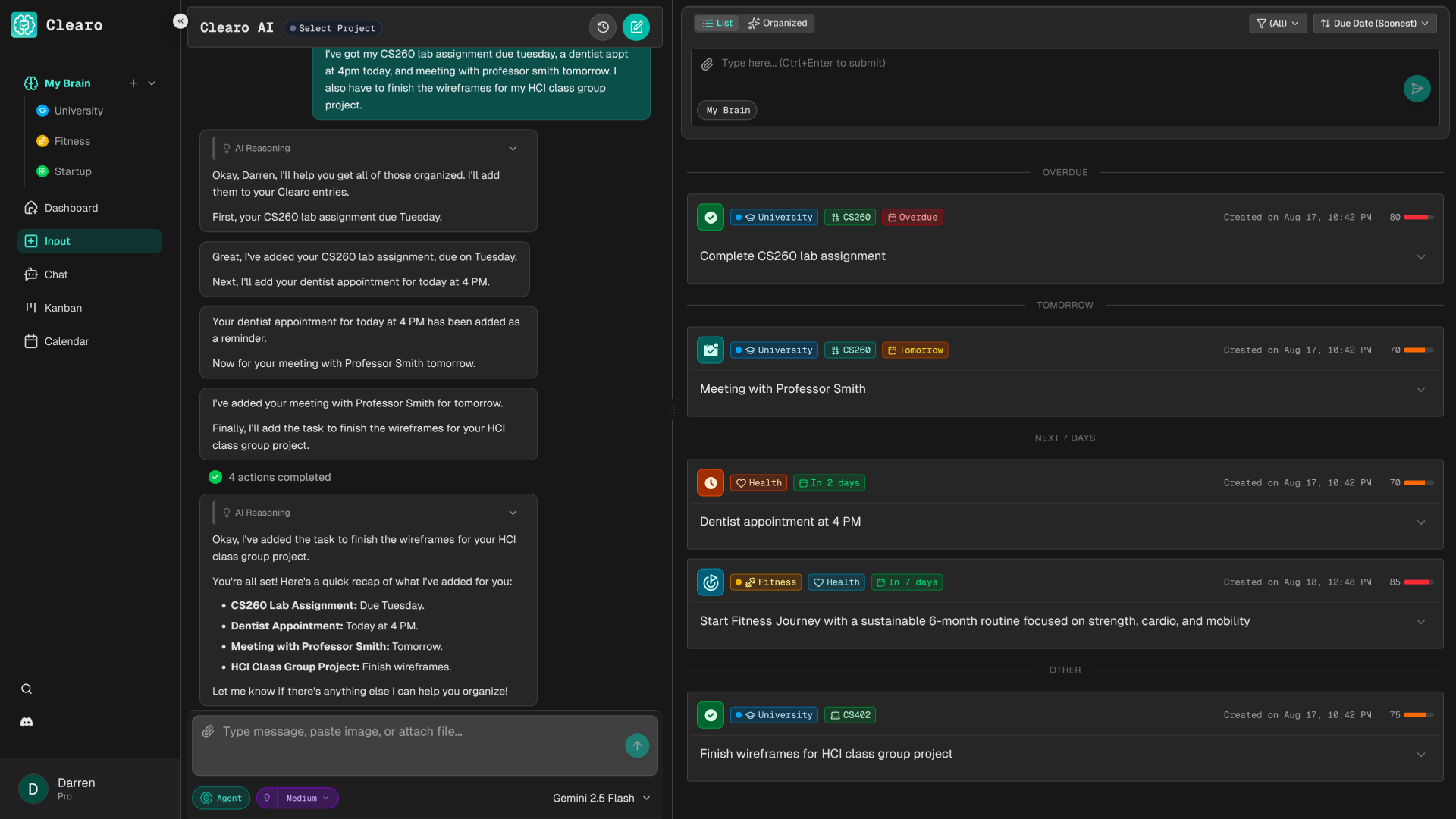Open the Gemini 2.5 Flash model dropdown
Screen dimensions: 1456x819
click(601, 798)
